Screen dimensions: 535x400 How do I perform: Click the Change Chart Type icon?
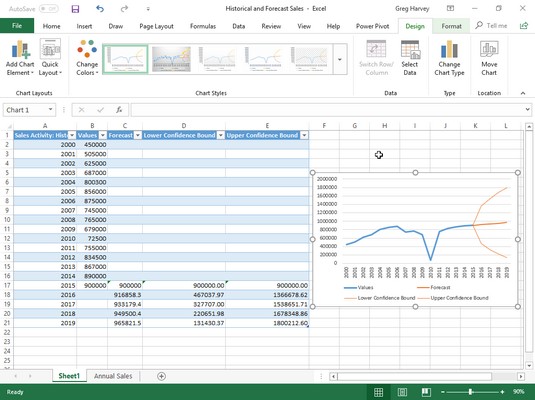[x=449, y=58]
